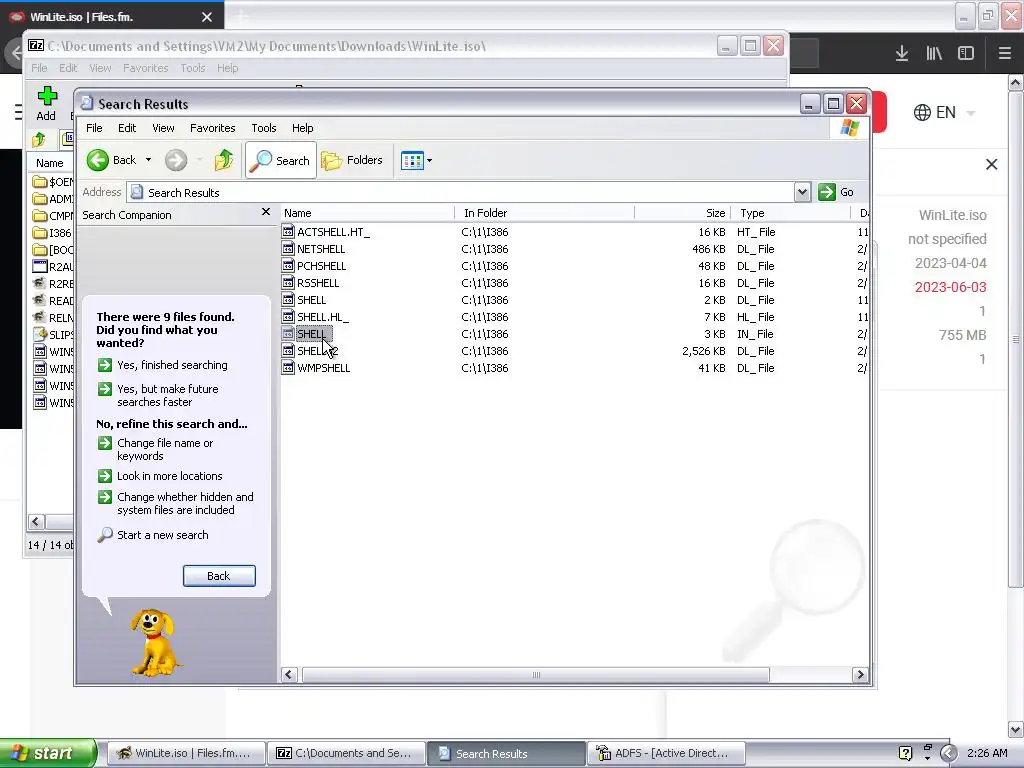Click the HT_ File type for ACTSHELL.HT_
Image resolution: width=1024 pixels, height=768 pixels.
(756, 232)
